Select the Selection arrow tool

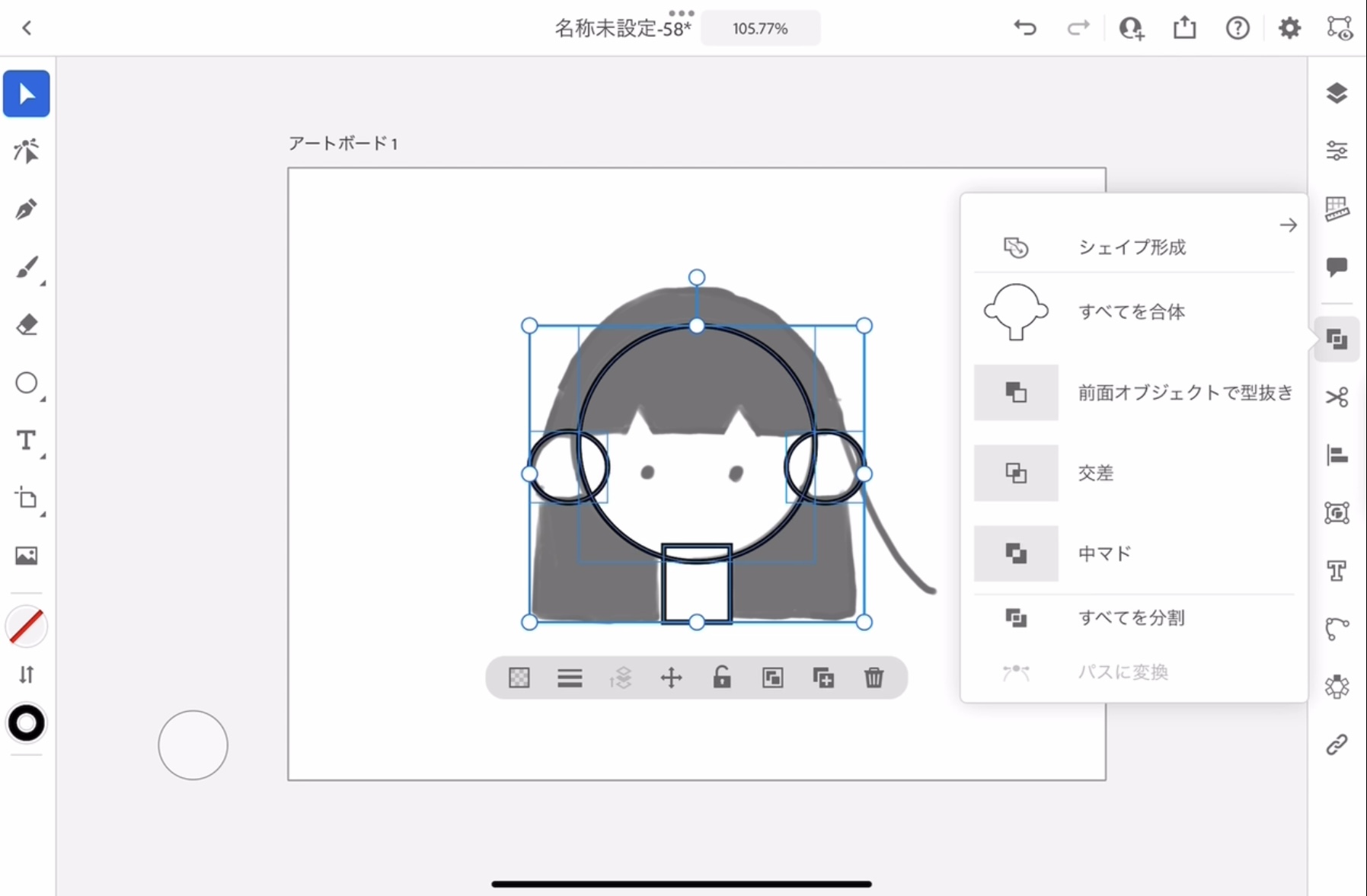[x=27, y=94]
